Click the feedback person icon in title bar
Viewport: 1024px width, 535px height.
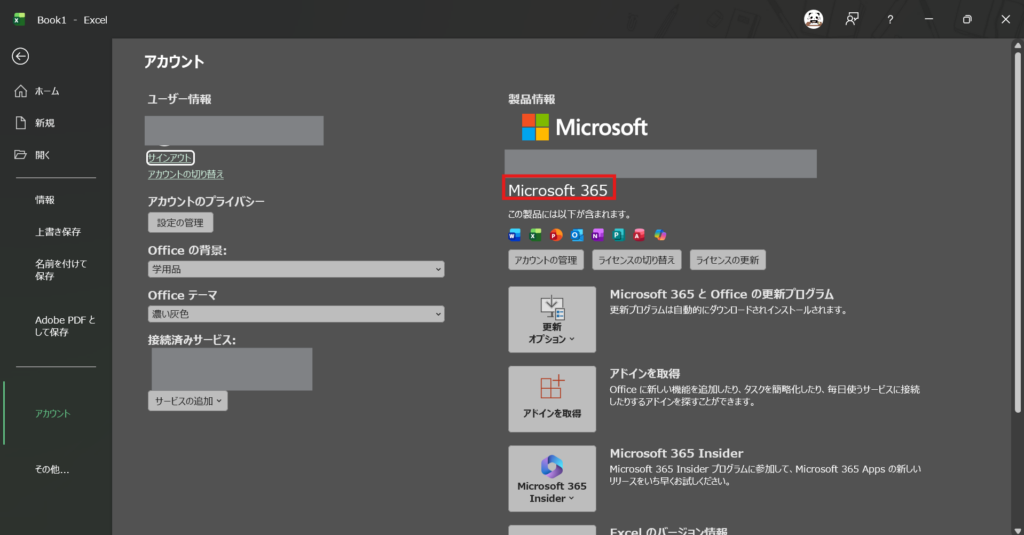[852, 19]
